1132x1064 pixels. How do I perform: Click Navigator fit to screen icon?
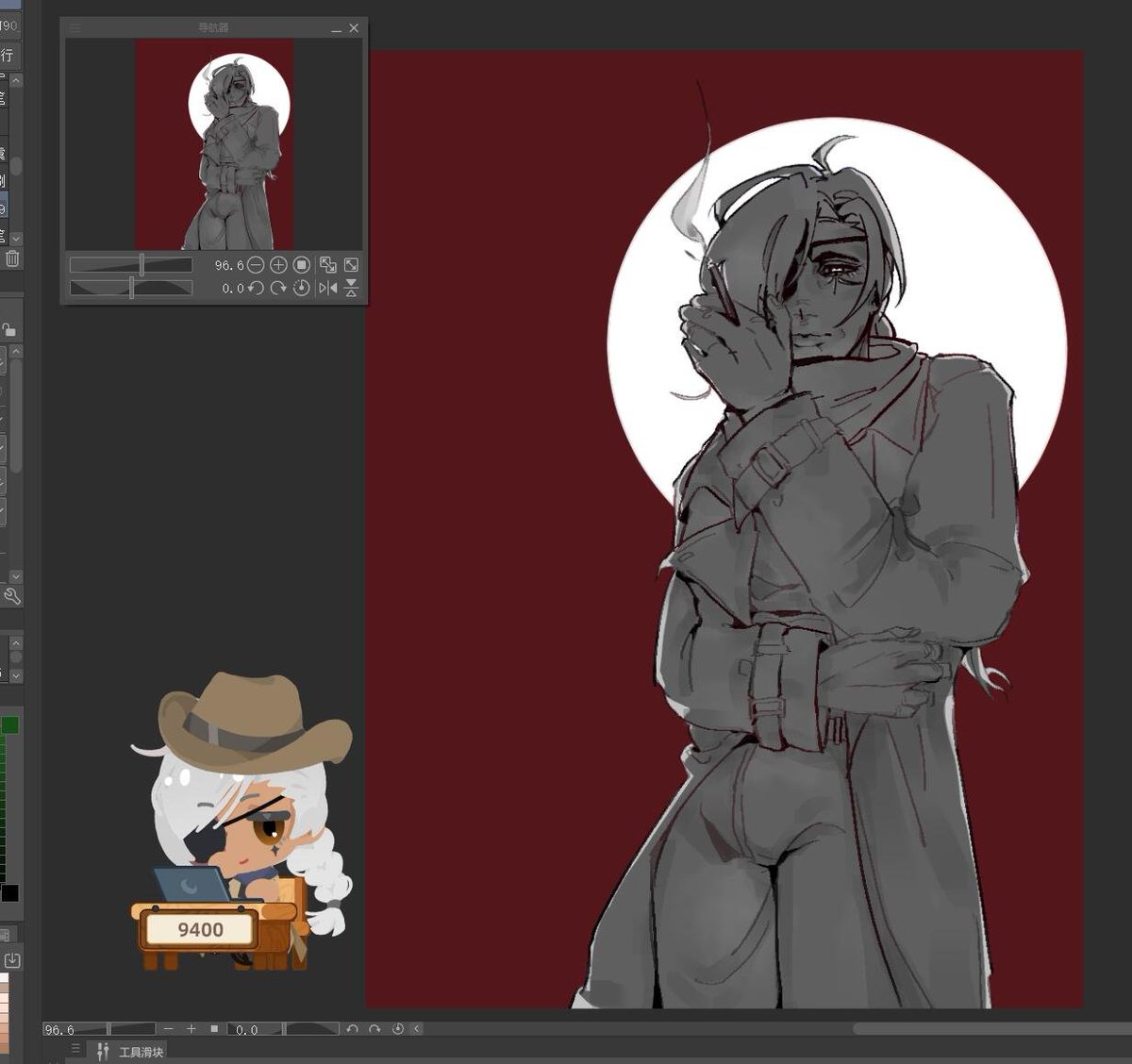click(327, 265)
